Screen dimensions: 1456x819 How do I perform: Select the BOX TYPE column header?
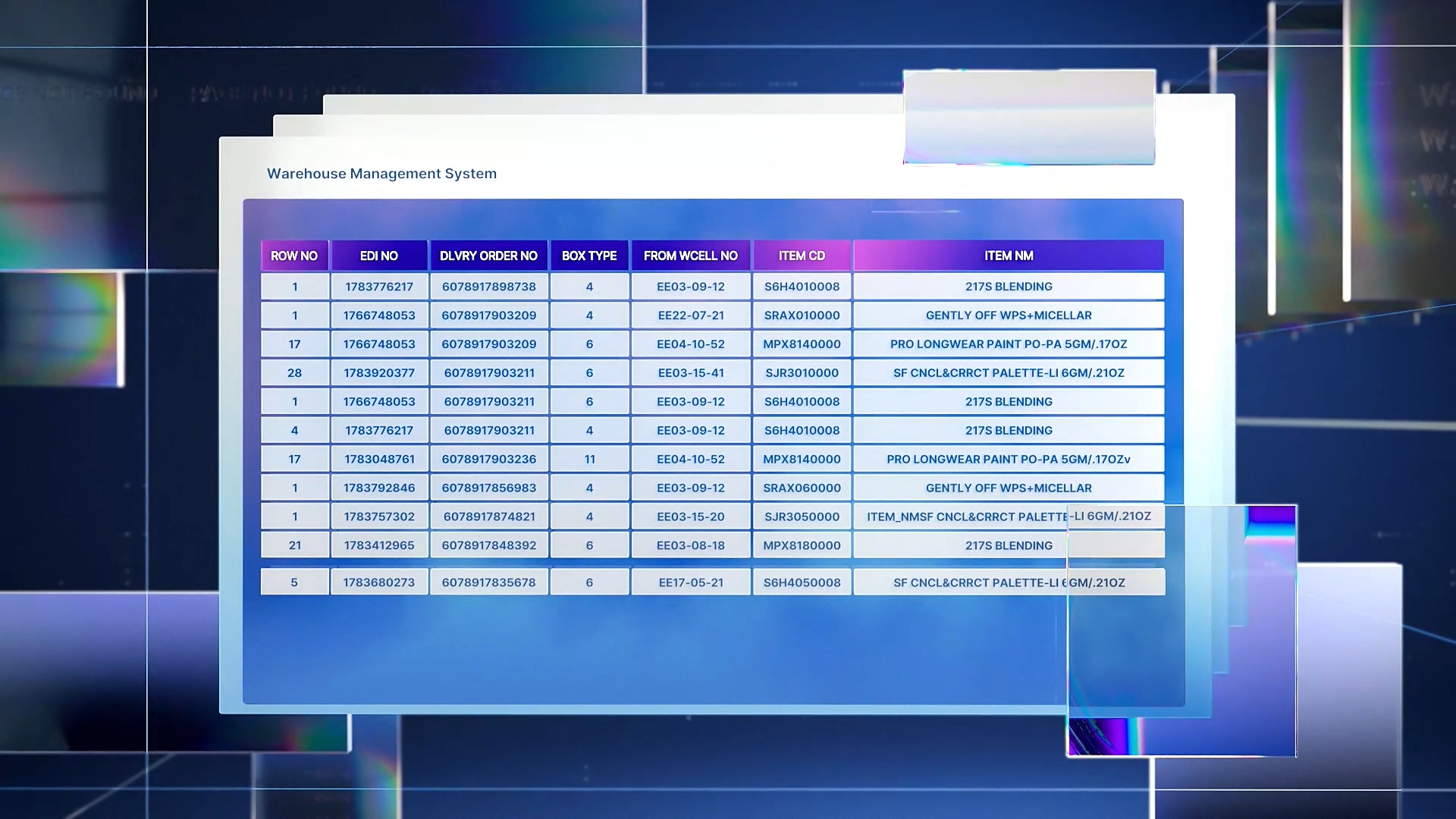click(589, 256)
